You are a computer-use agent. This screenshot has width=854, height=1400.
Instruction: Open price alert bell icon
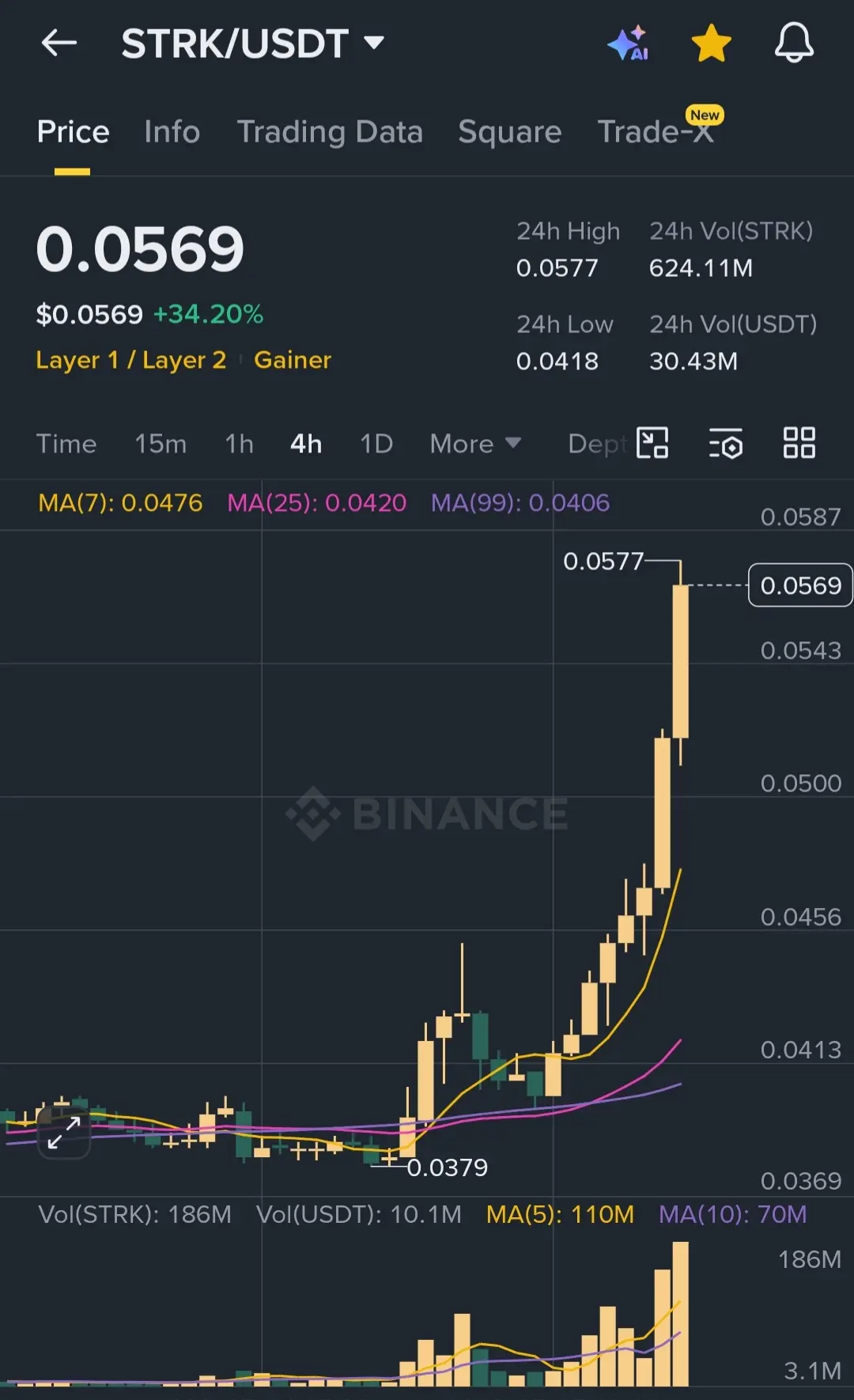coord(794,43)
